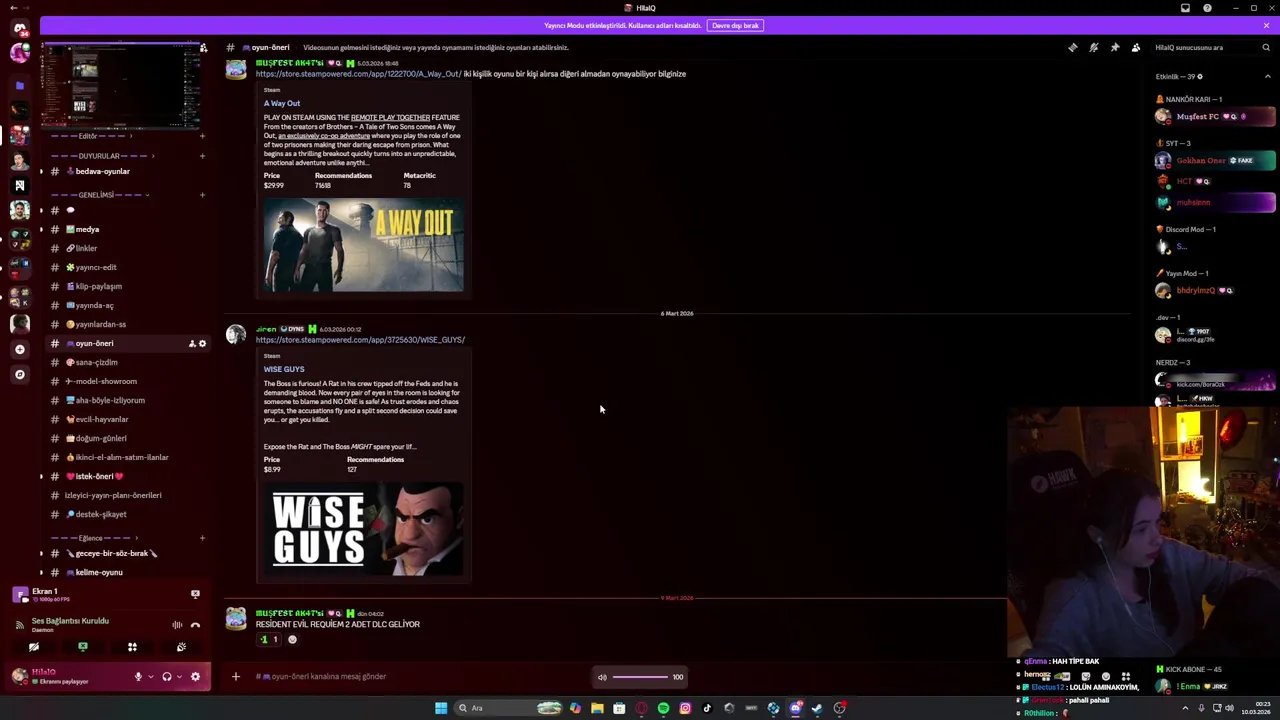Open the WISE GUYS Steam store link
1280x720 pixels.
pos(360,340)
